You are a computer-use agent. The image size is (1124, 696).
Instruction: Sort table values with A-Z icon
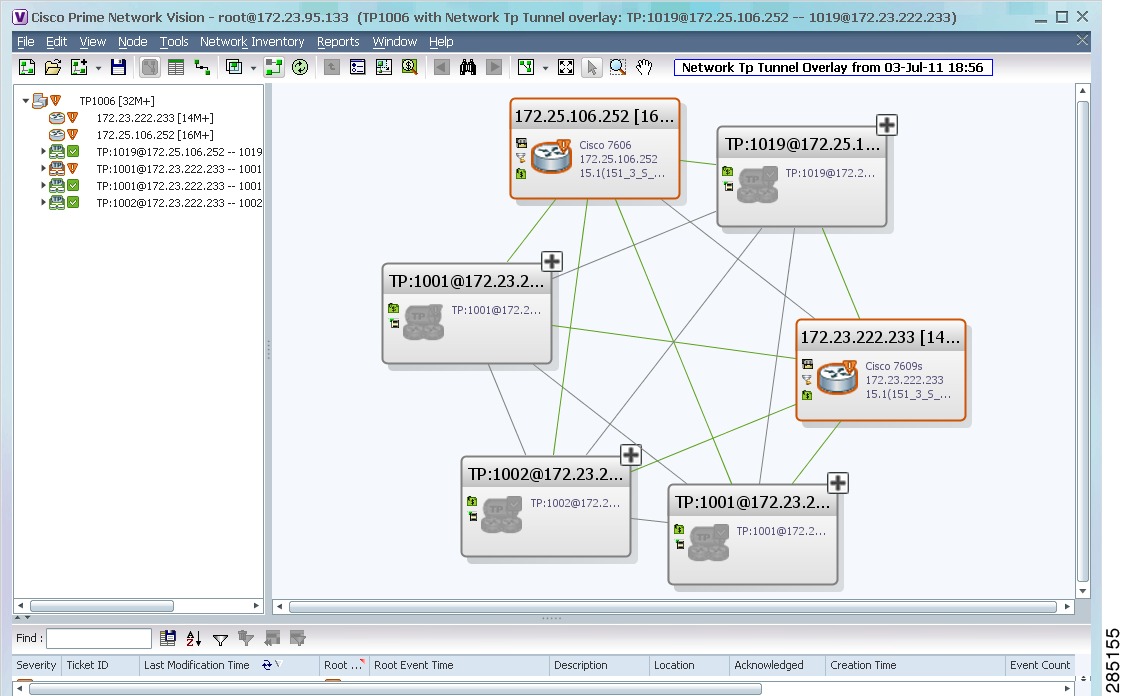tap(194, 638)
